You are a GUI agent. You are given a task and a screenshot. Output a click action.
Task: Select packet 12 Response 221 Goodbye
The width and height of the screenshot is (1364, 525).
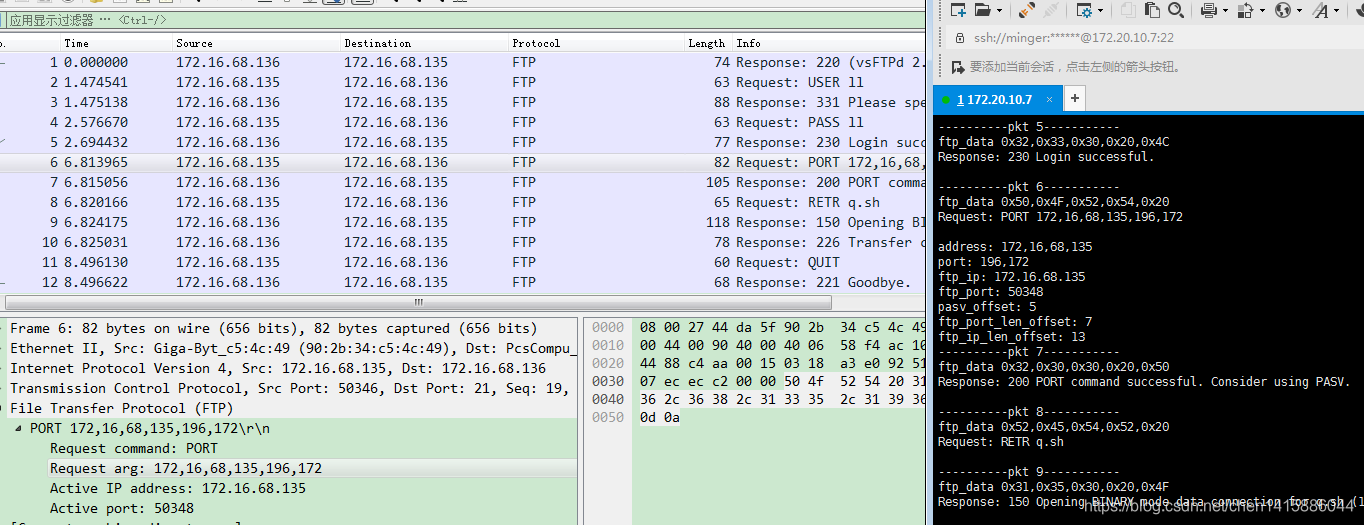463,282
